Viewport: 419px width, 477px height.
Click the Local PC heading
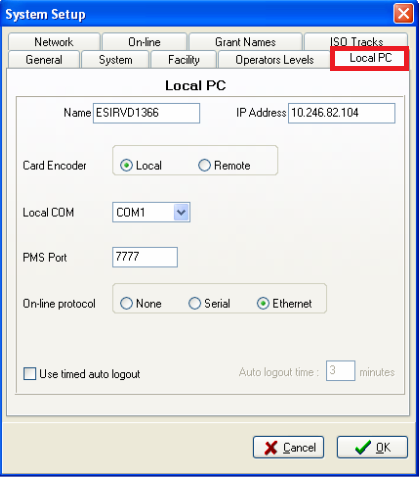pos(196,86)
